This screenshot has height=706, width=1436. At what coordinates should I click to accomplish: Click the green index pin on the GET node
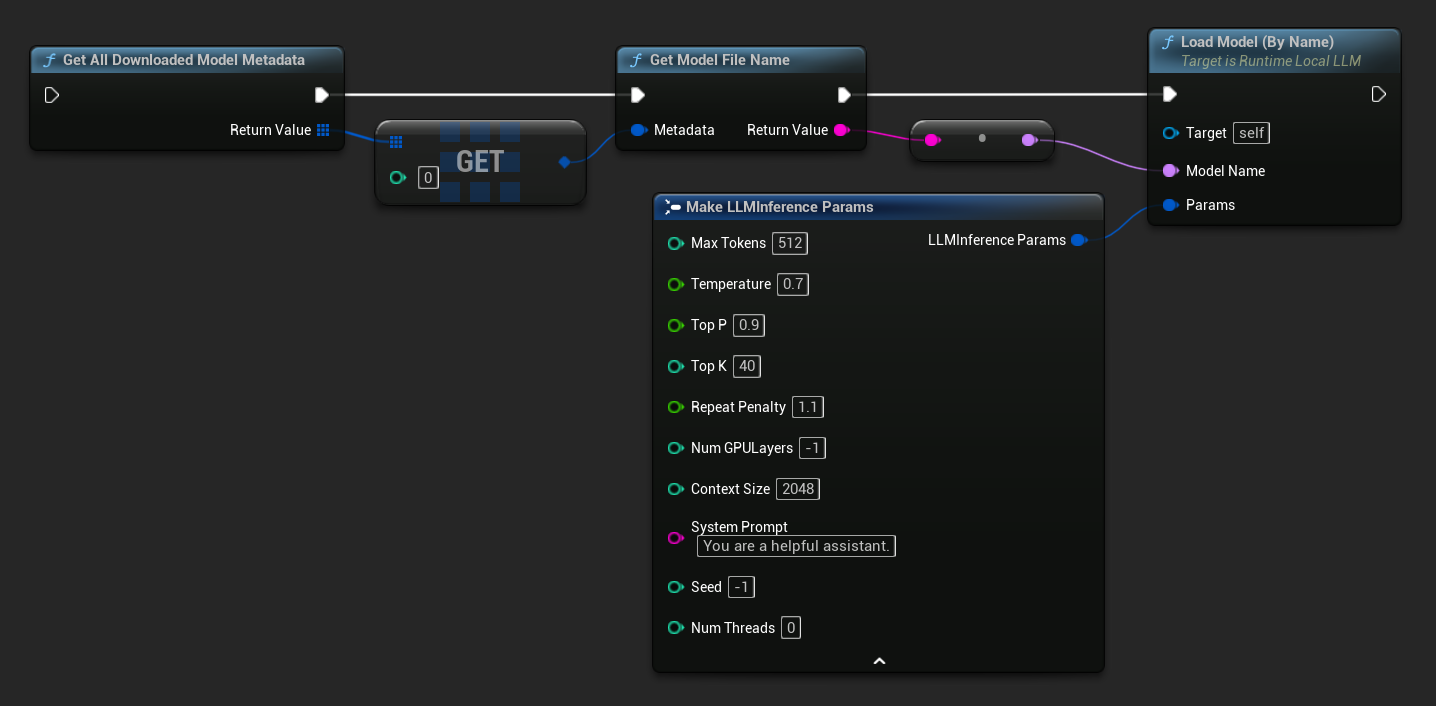coord(397,177)
